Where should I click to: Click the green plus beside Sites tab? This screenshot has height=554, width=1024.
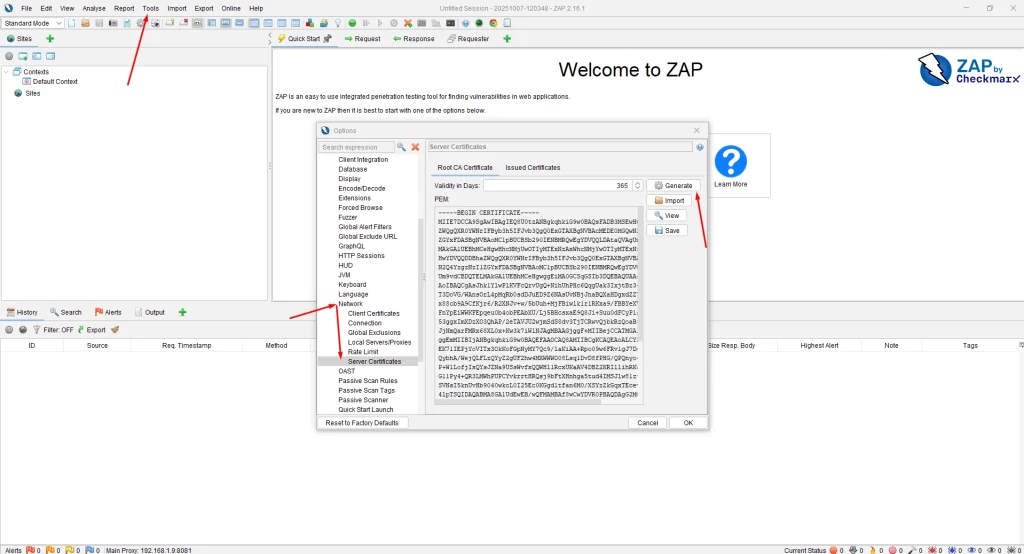point(50,38)
